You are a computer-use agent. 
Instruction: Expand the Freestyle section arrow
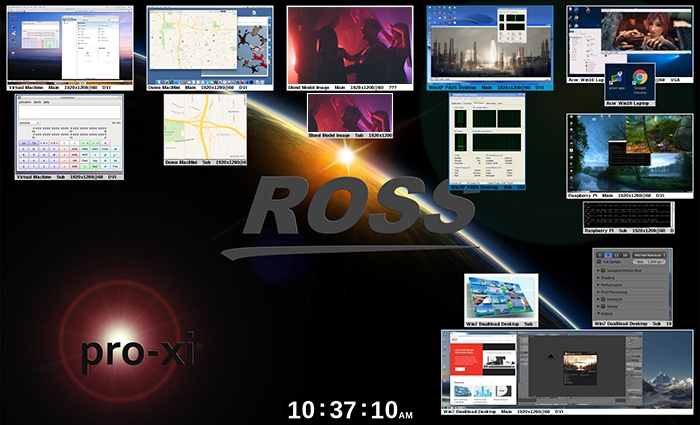tap(598, 299)
